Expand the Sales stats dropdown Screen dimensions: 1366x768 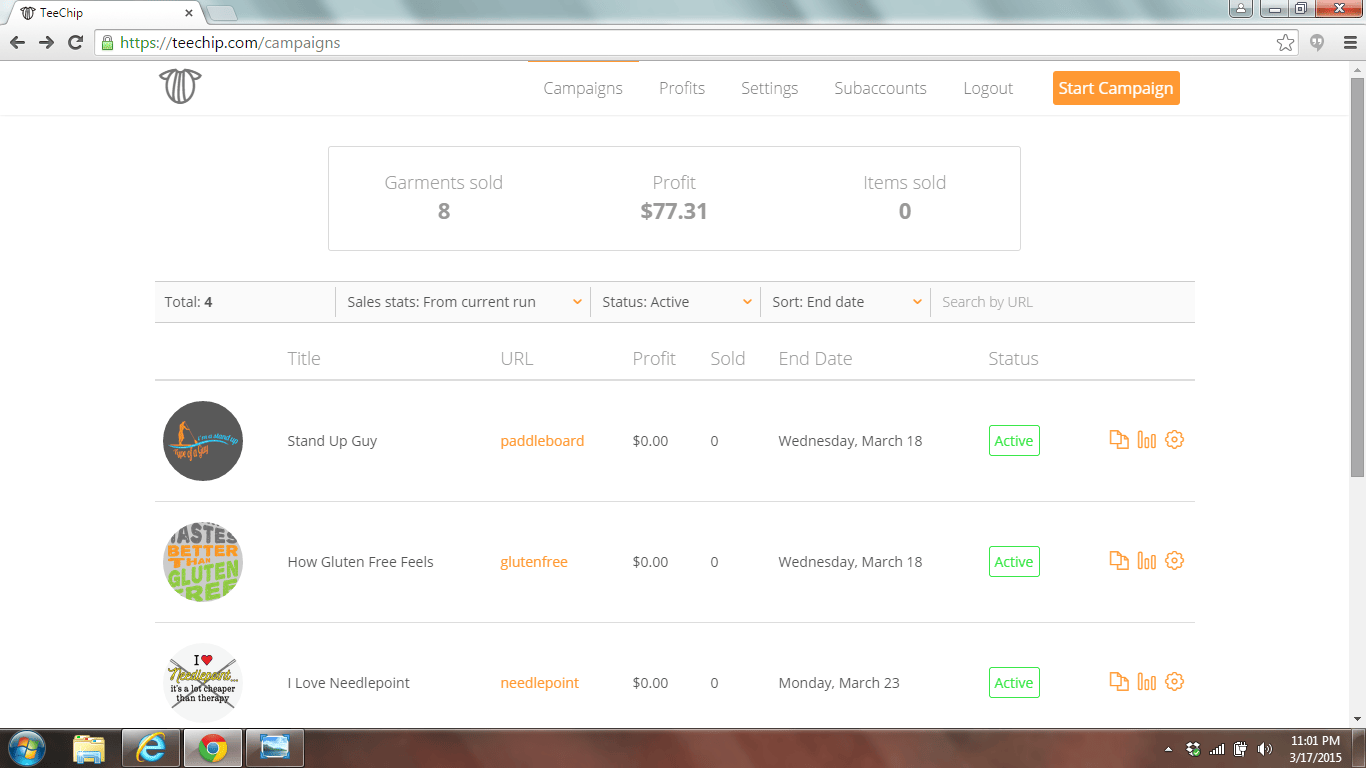coord(463,302)
